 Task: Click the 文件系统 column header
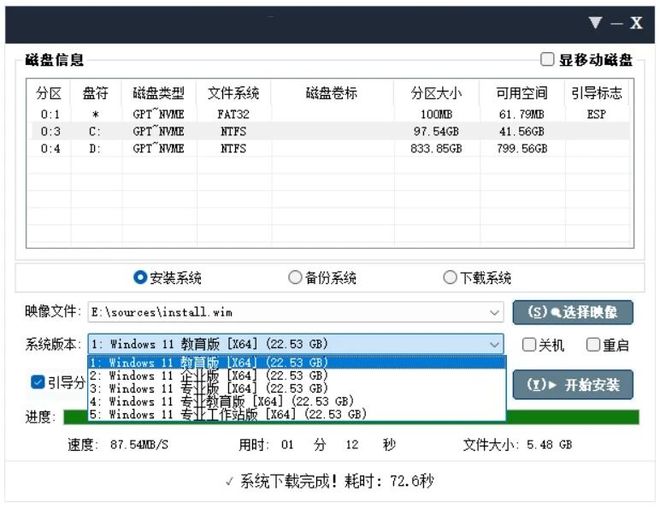tap(233, 93)
